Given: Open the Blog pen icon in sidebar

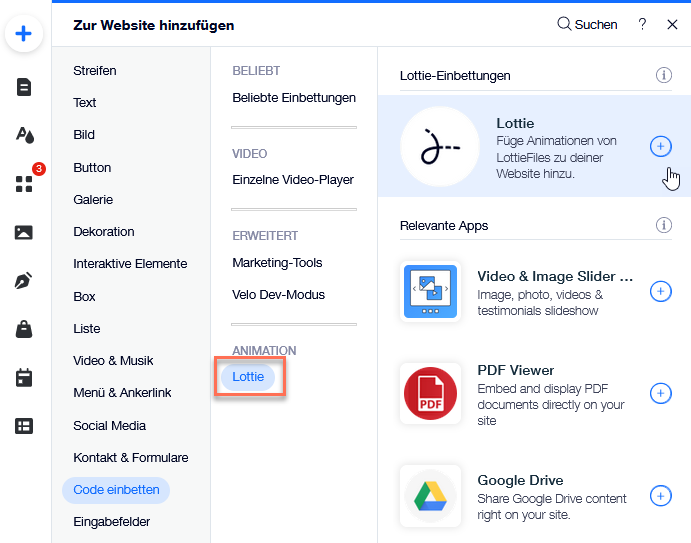Looking at the screenshot, I should (x=24, y=280).
